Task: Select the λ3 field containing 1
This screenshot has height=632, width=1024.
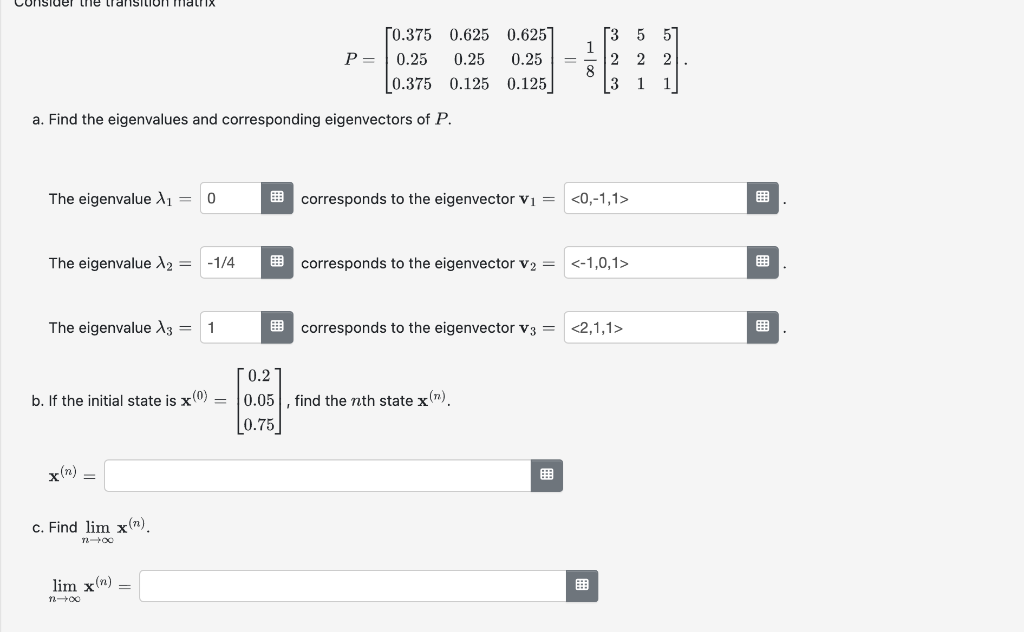Action: click(x=230, y=327)
